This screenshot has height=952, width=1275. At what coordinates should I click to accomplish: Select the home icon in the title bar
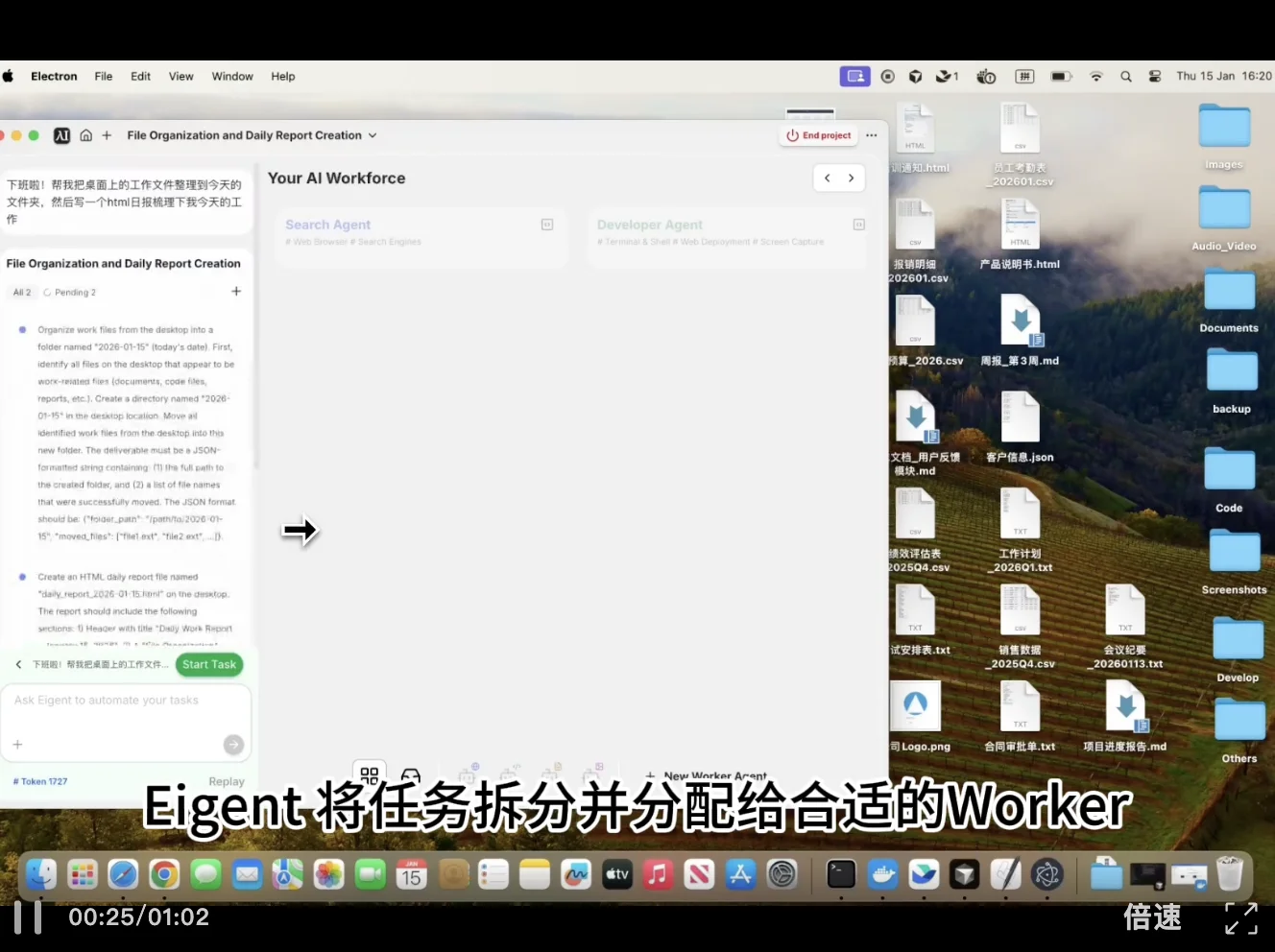(x=85, y=135)
